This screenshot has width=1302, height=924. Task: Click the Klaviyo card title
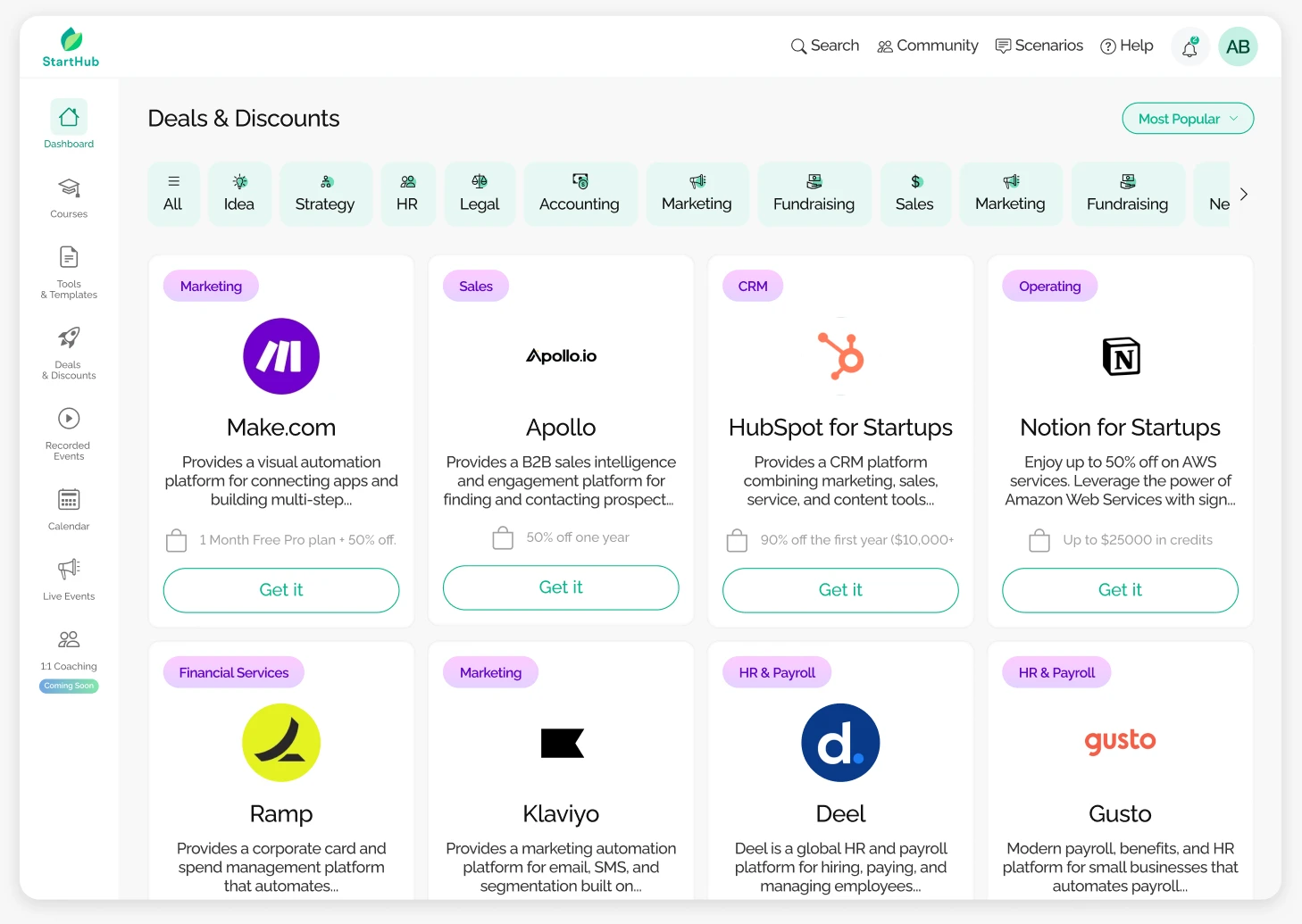coord(561,814)
